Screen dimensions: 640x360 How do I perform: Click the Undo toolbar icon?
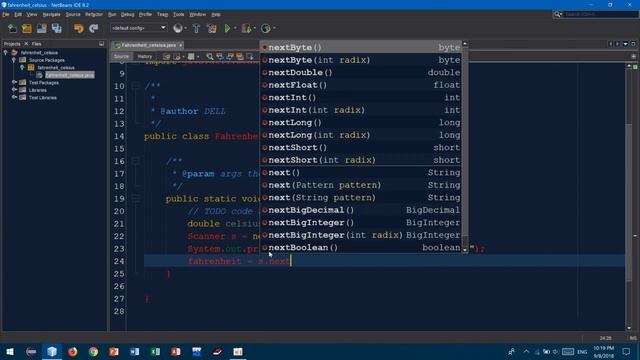pyautogui.click(x=78, y=28)
